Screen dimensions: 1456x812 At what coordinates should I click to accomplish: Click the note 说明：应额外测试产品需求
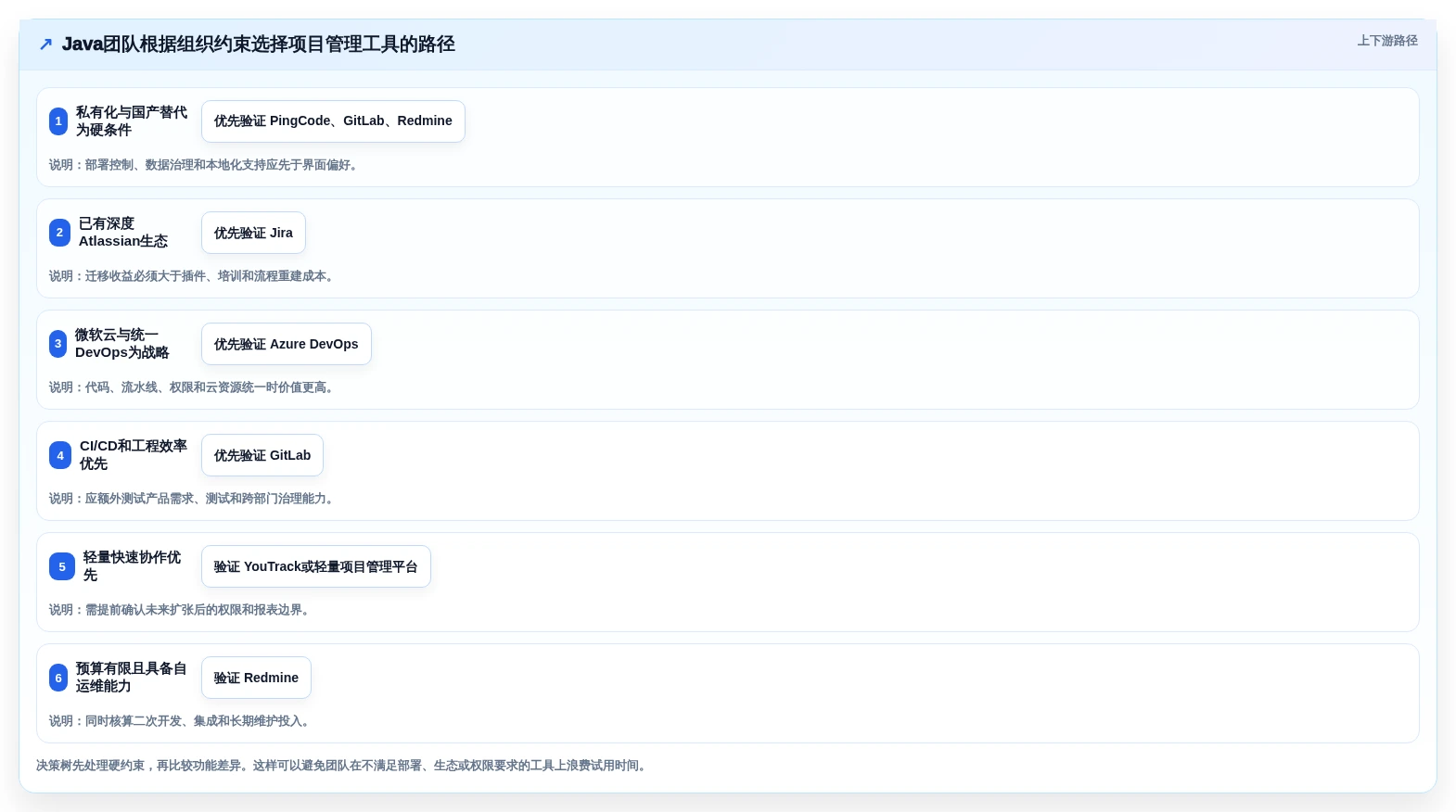click(x=193, y=499)
